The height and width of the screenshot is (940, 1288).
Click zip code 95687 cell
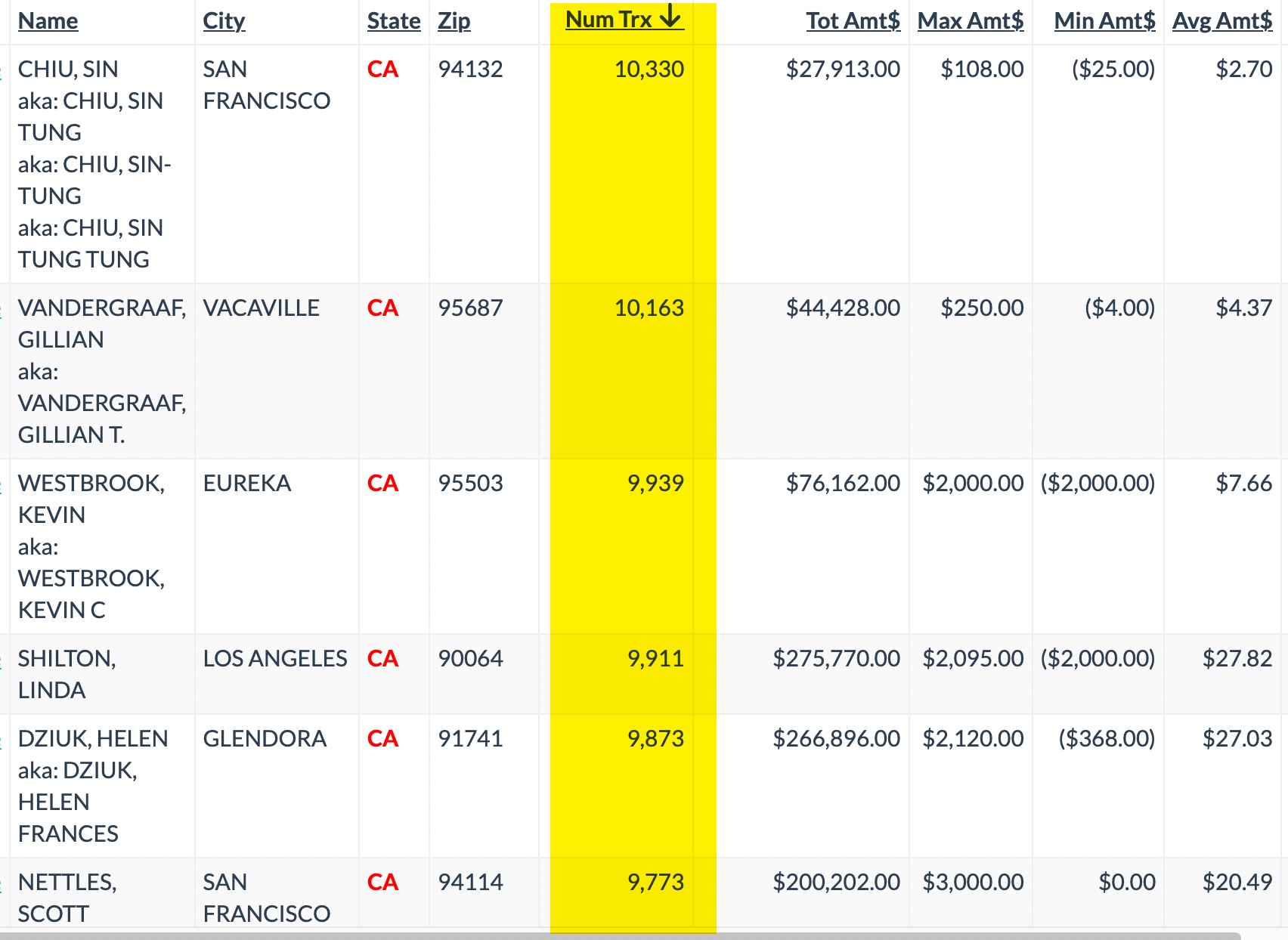coord(470,308)
